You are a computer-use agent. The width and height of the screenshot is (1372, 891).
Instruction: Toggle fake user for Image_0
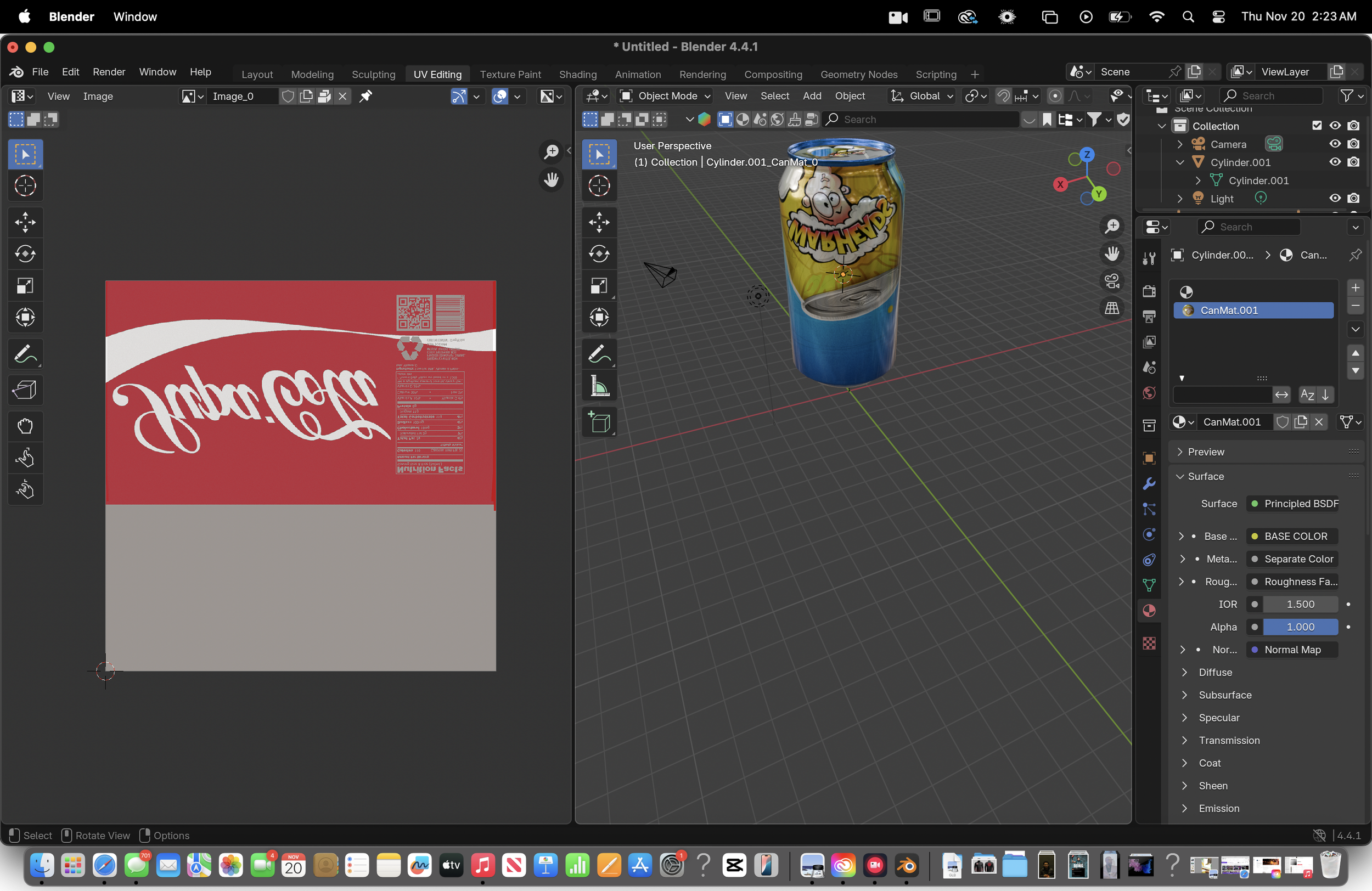point(288,96)
